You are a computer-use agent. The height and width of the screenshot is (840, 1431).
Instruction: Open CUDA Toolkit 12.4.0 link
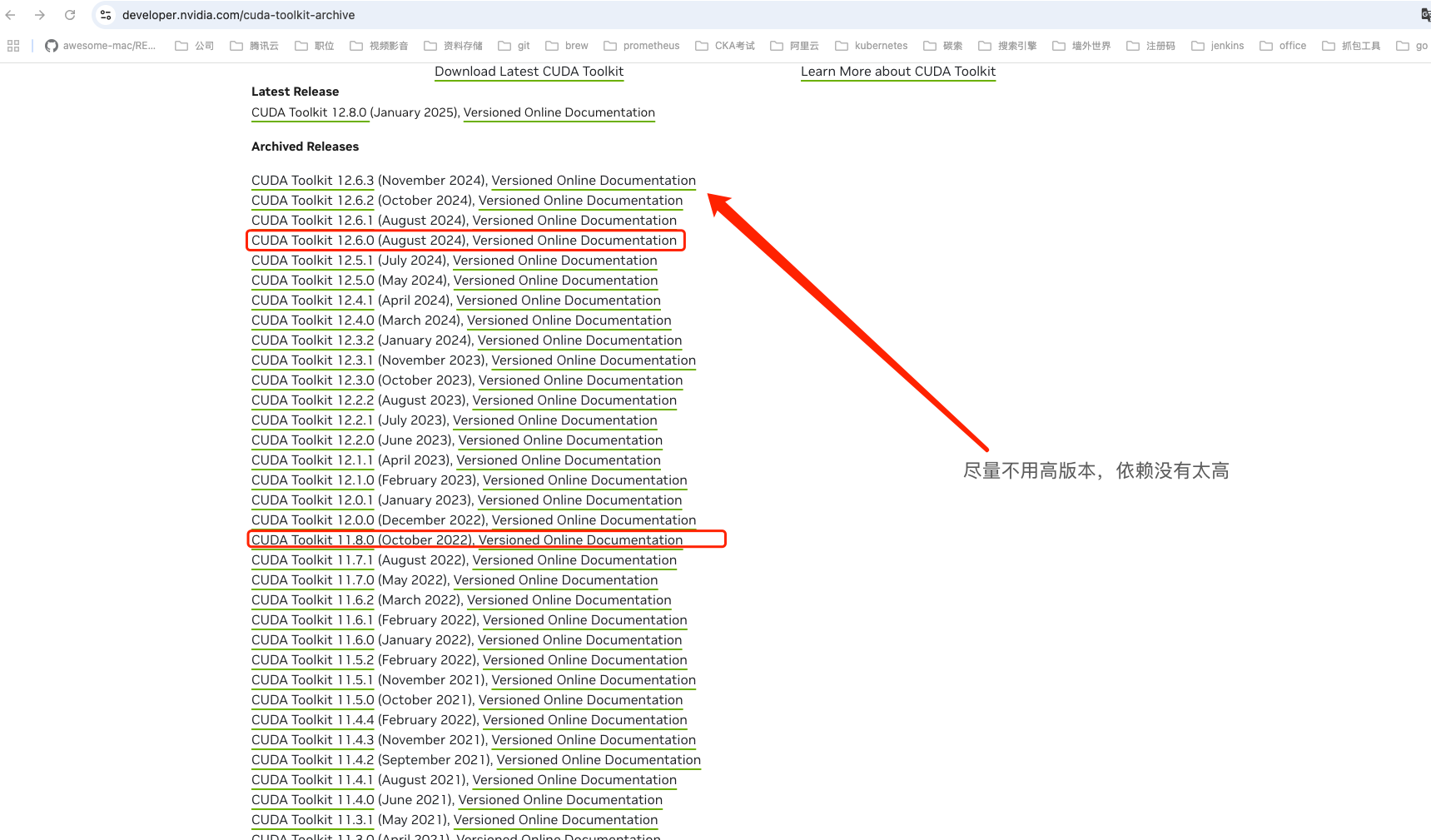313,321
